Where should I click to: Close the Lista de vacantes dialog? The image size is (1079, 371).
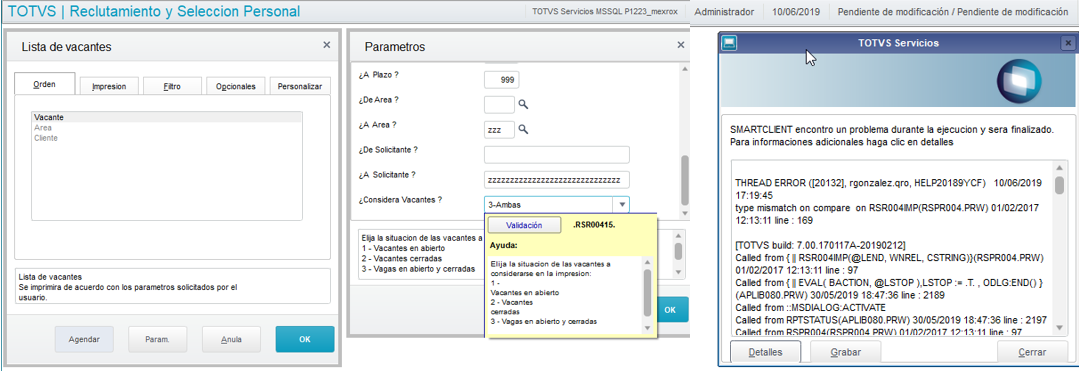tap(326, 45)
